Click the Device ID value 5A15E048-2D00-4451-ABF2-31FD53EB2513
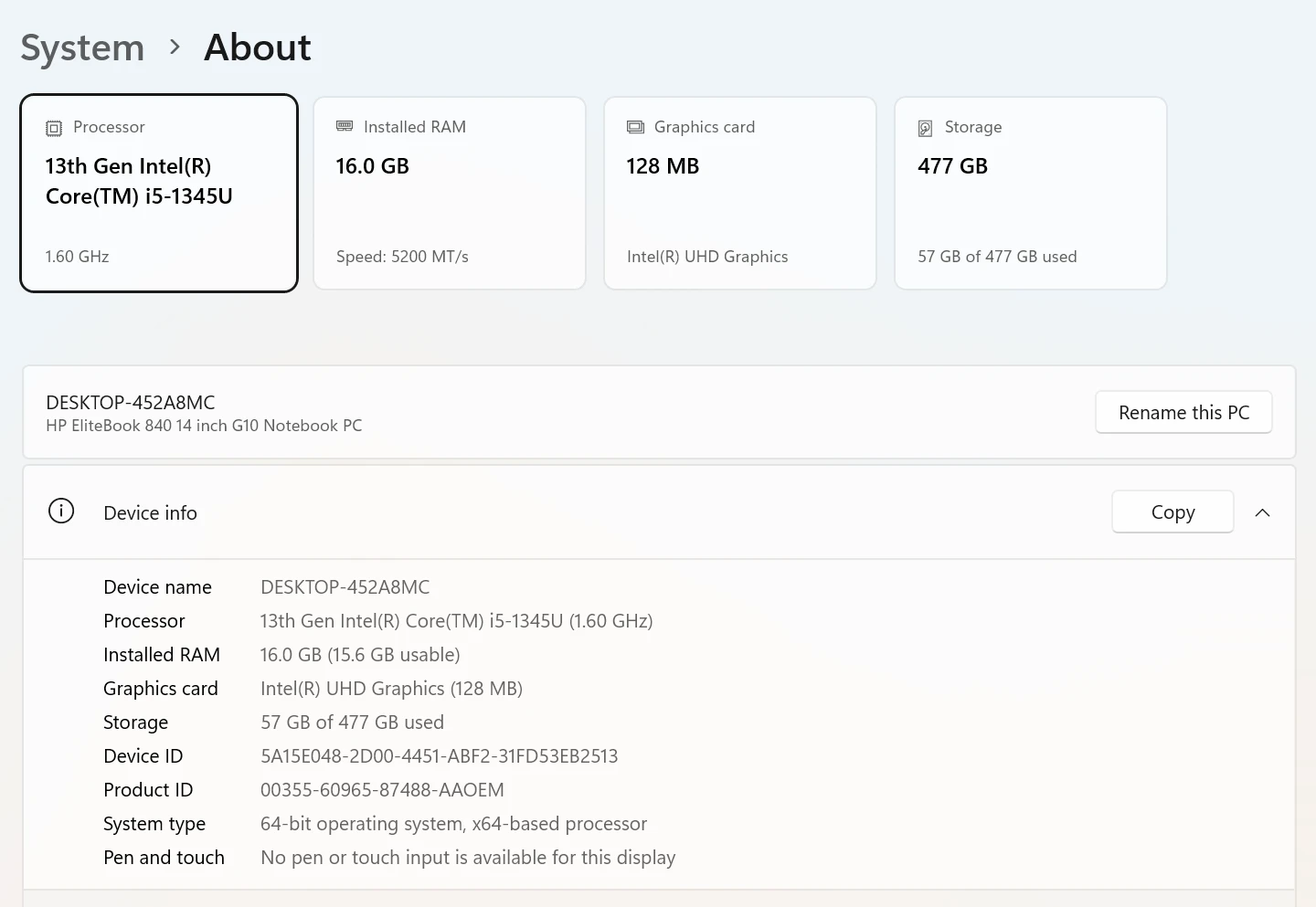 tap(440, 756)
